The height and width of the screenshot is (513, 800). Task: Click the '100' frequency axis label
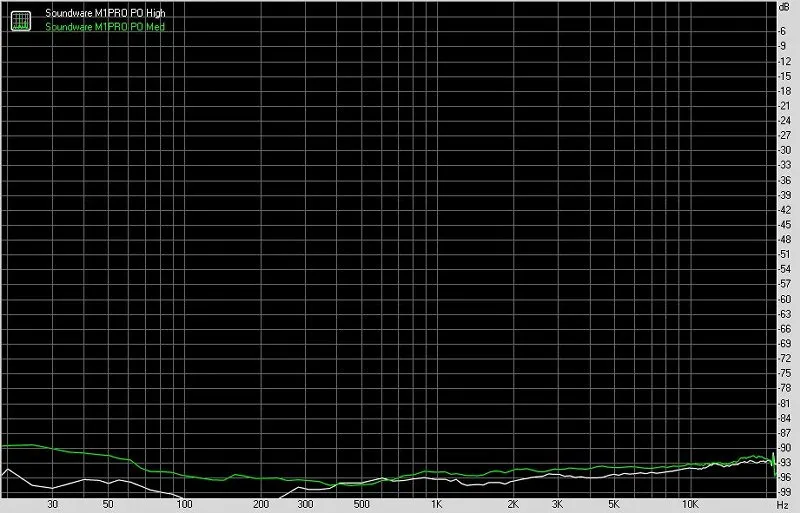click(184, 504)
